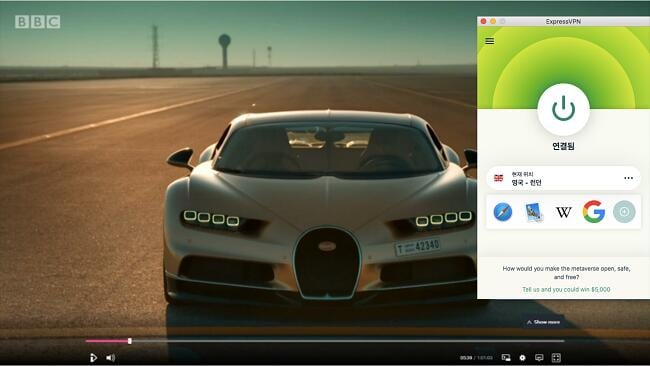Click the video elapsed time display

point(466,358)
